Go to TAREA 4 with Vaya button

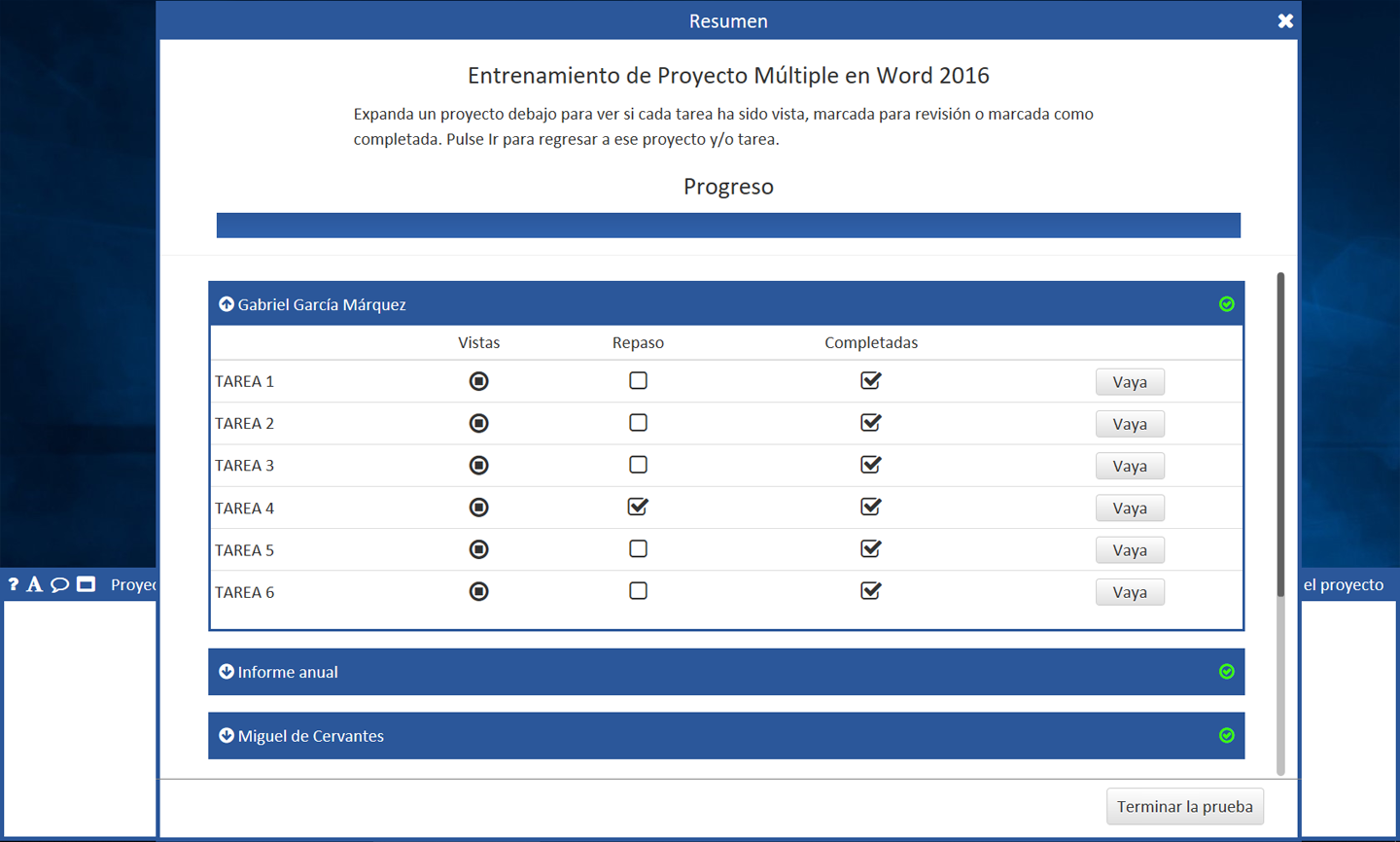click(1130, 509)
